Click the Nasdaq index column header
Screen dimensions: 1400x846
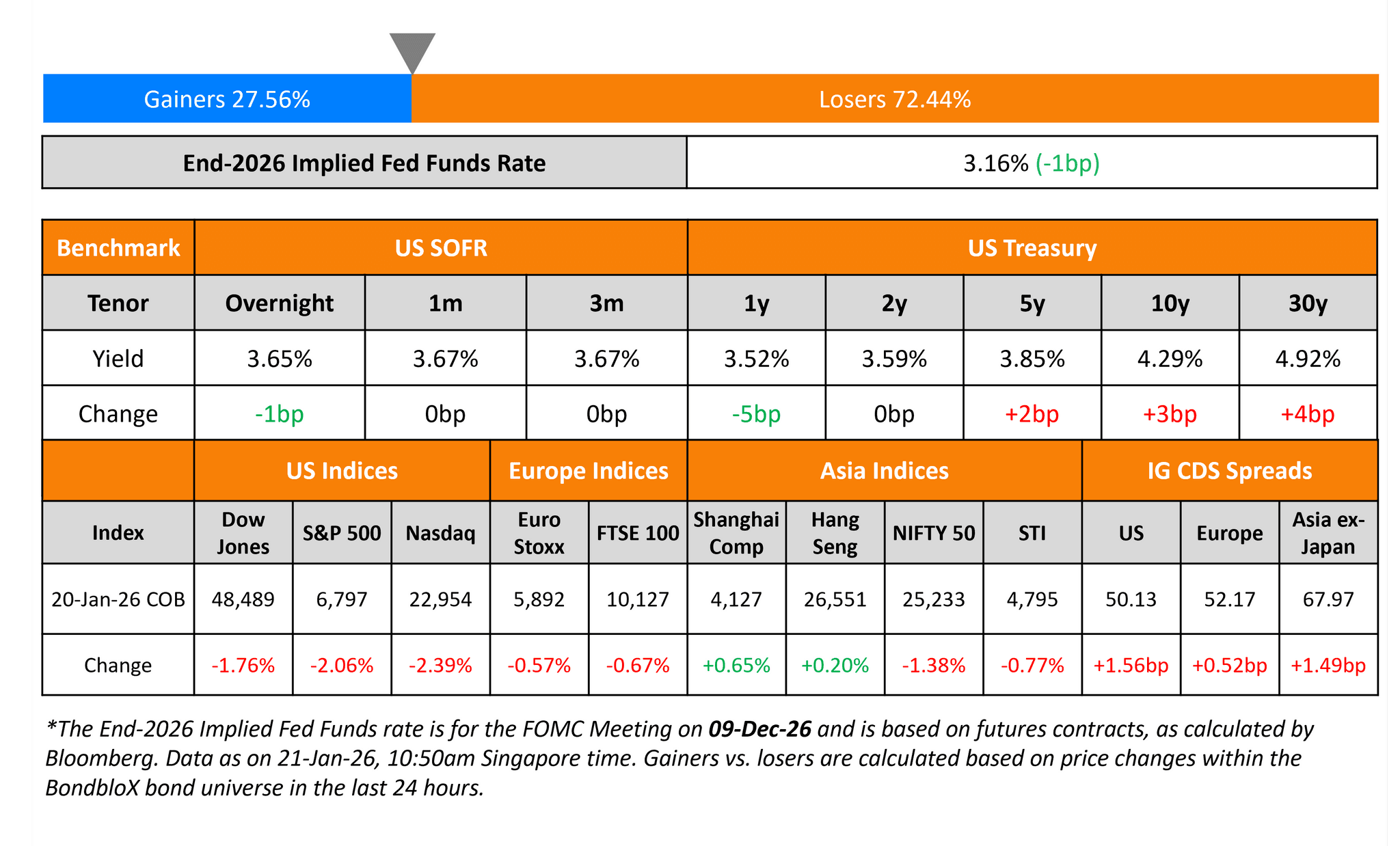[x=440, y=533]
